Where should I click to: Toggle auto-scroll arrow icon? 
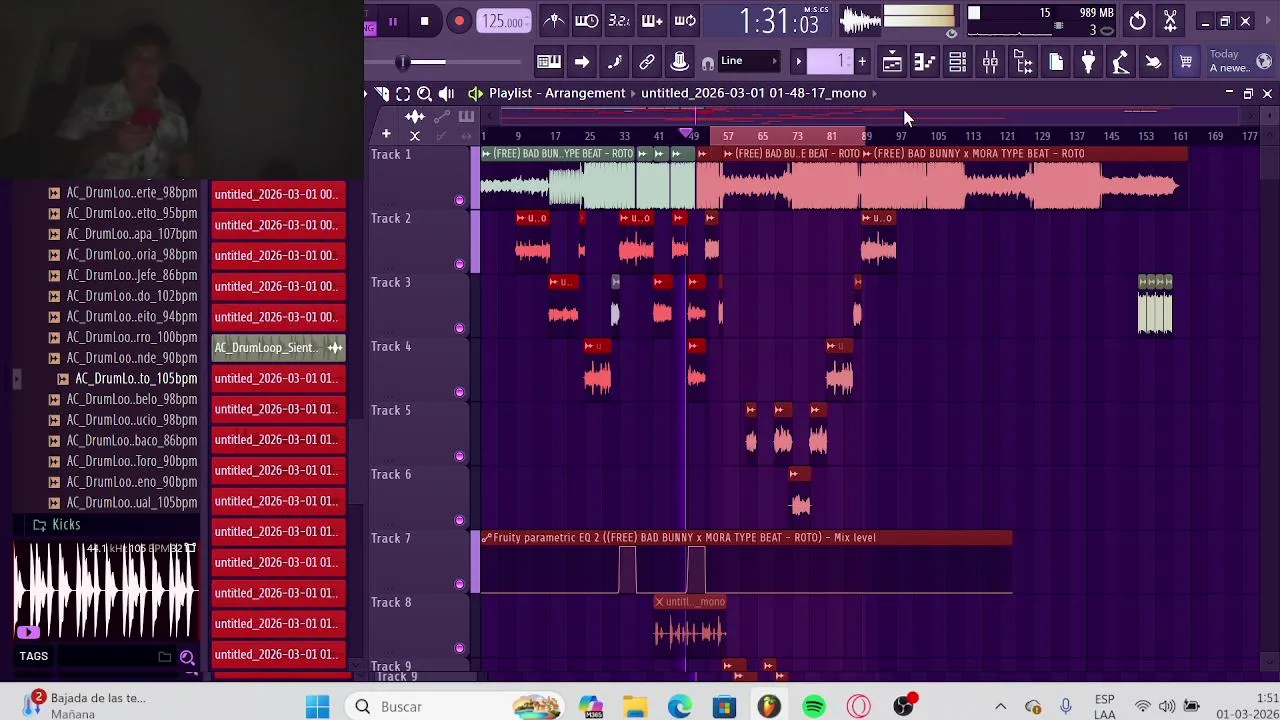(582, 62)
